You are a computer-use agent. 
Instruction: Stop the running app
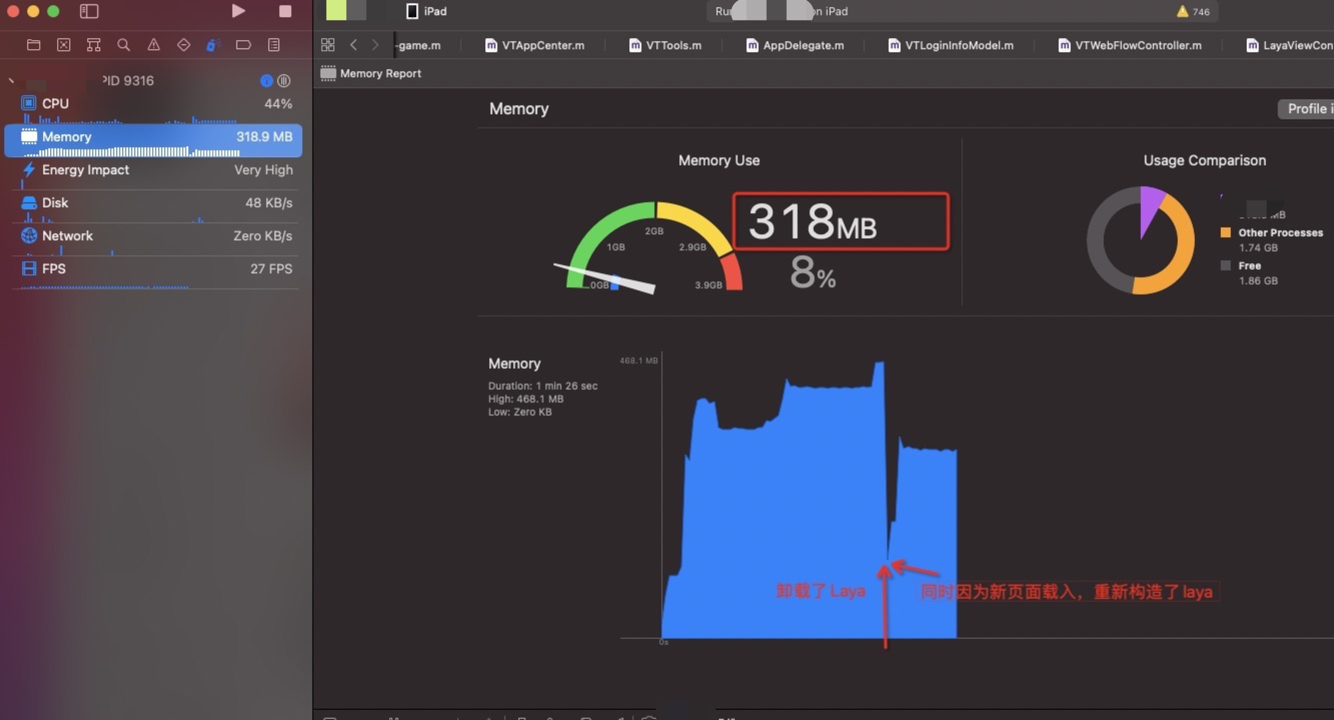[285, 11]
